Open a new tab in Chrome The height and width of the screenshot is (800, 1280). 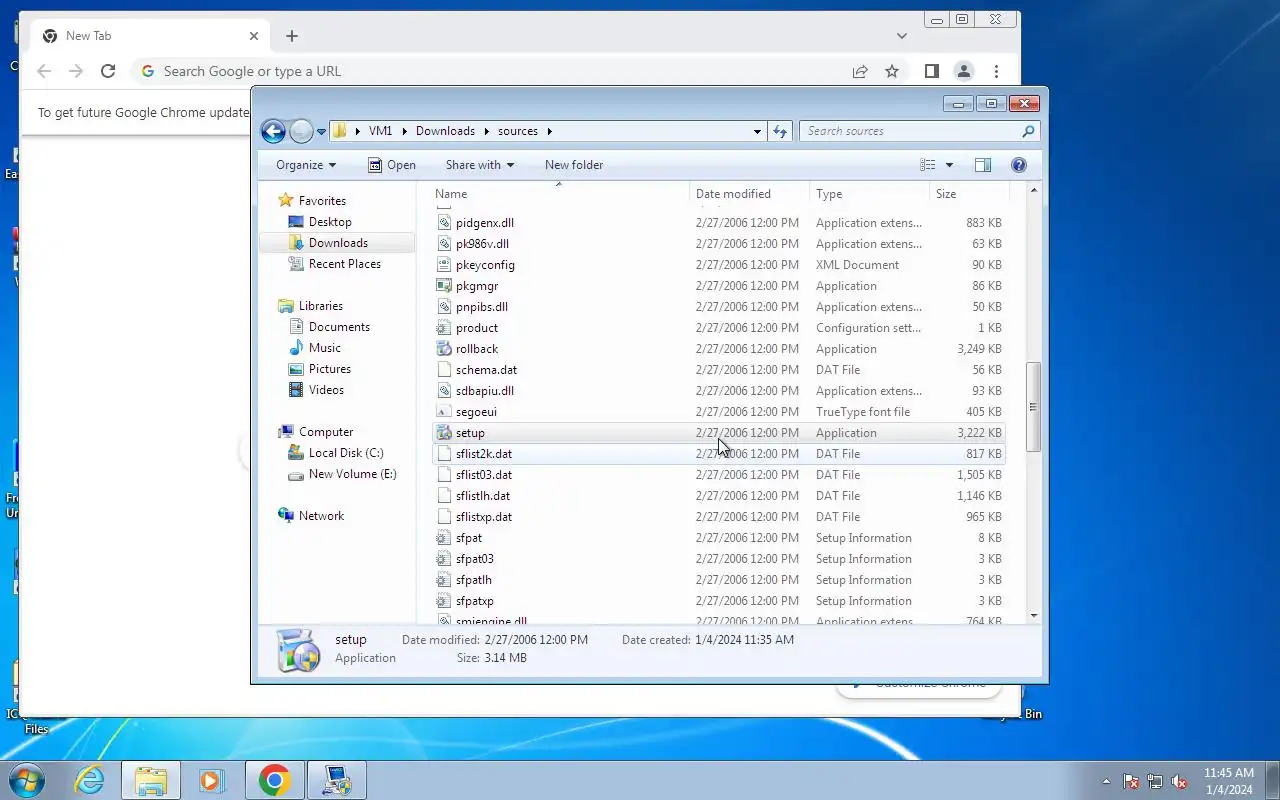[292, 36]
